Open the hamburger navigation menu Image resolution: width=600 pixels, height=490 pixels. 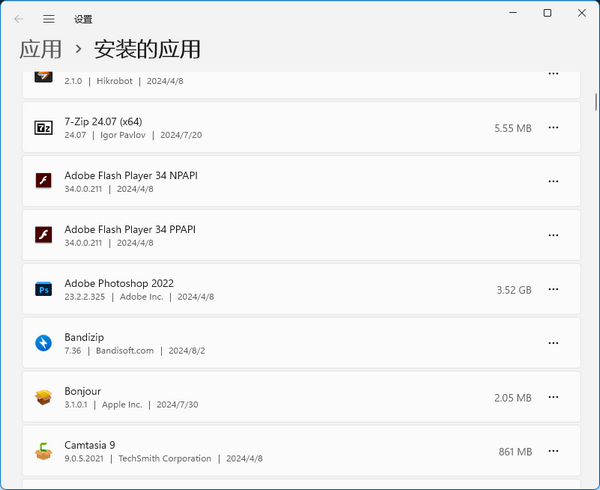click(x=49, y=19)
